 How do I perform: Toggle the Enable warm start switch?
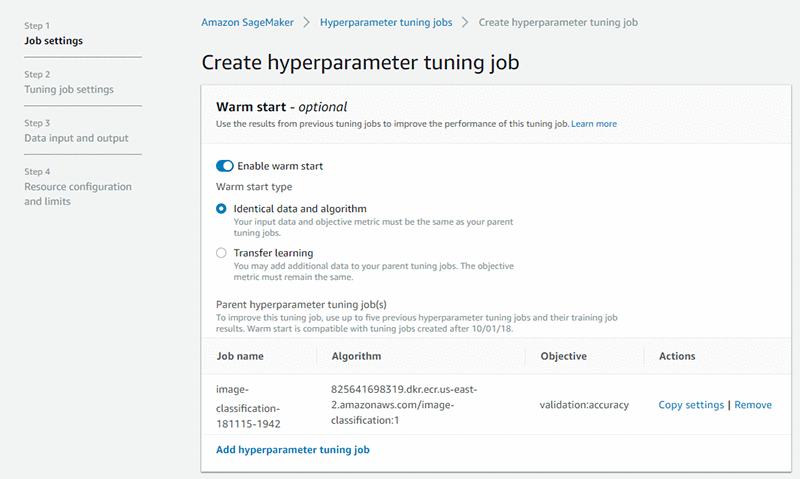(x=224, y=166)
